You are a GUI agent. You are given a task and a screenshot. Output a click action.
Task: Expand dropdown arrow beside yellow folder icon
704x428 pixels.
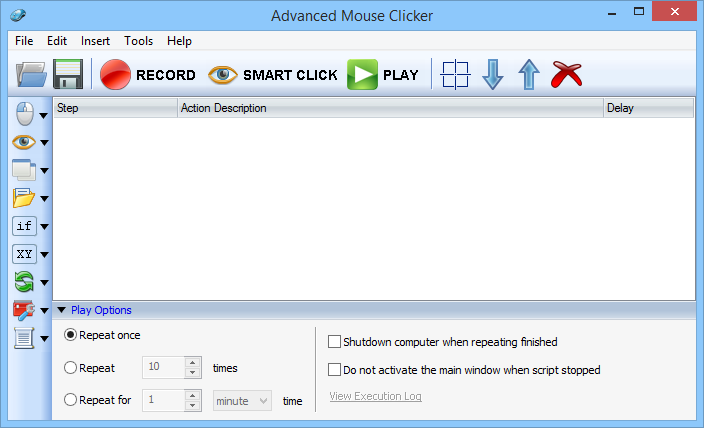(44, 199)
